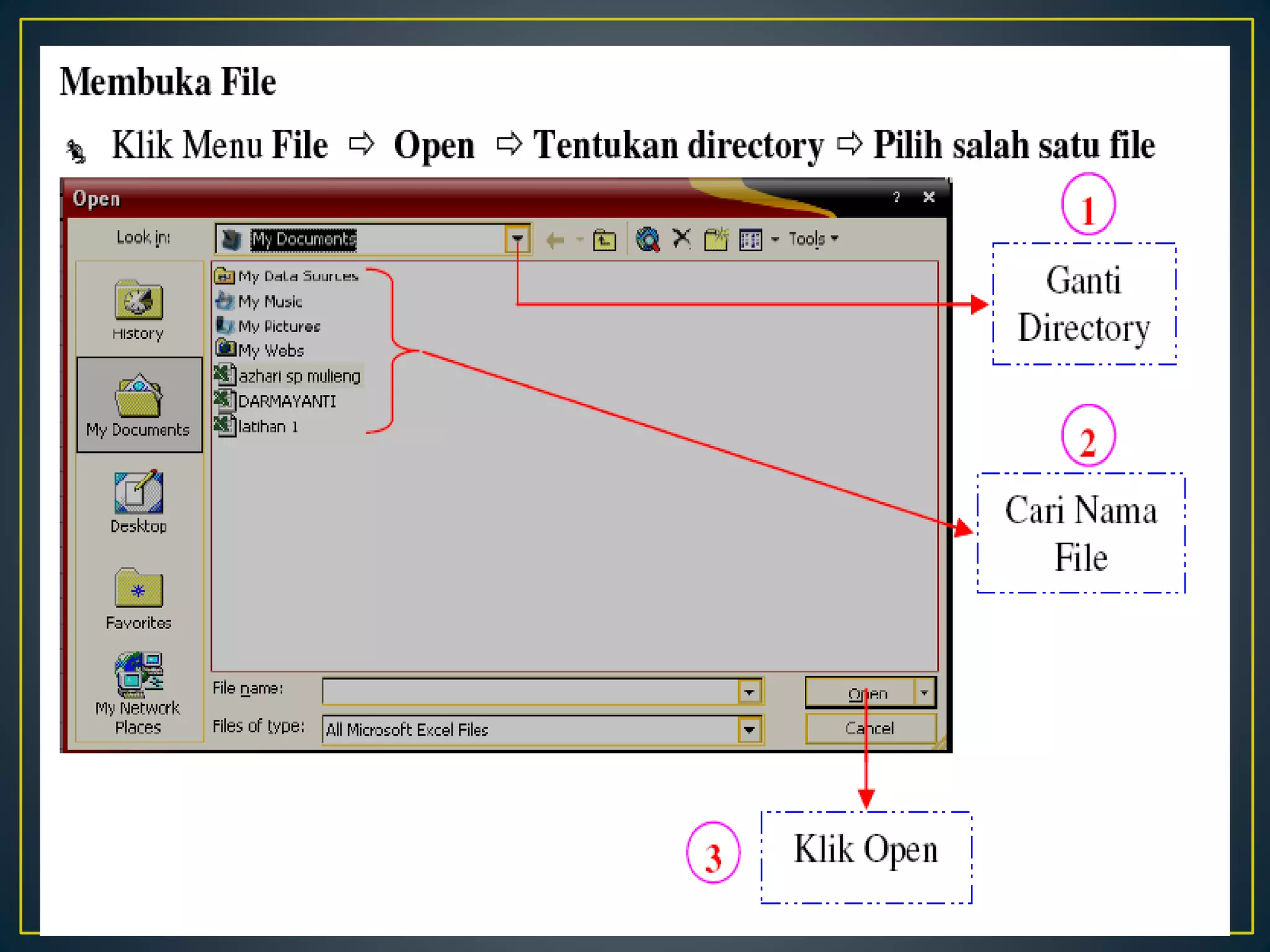The height and width of the screenshot is (952, 1270).
Task: Select the DARMAYANTI Excel file
Action: click(x=286, y=402)
